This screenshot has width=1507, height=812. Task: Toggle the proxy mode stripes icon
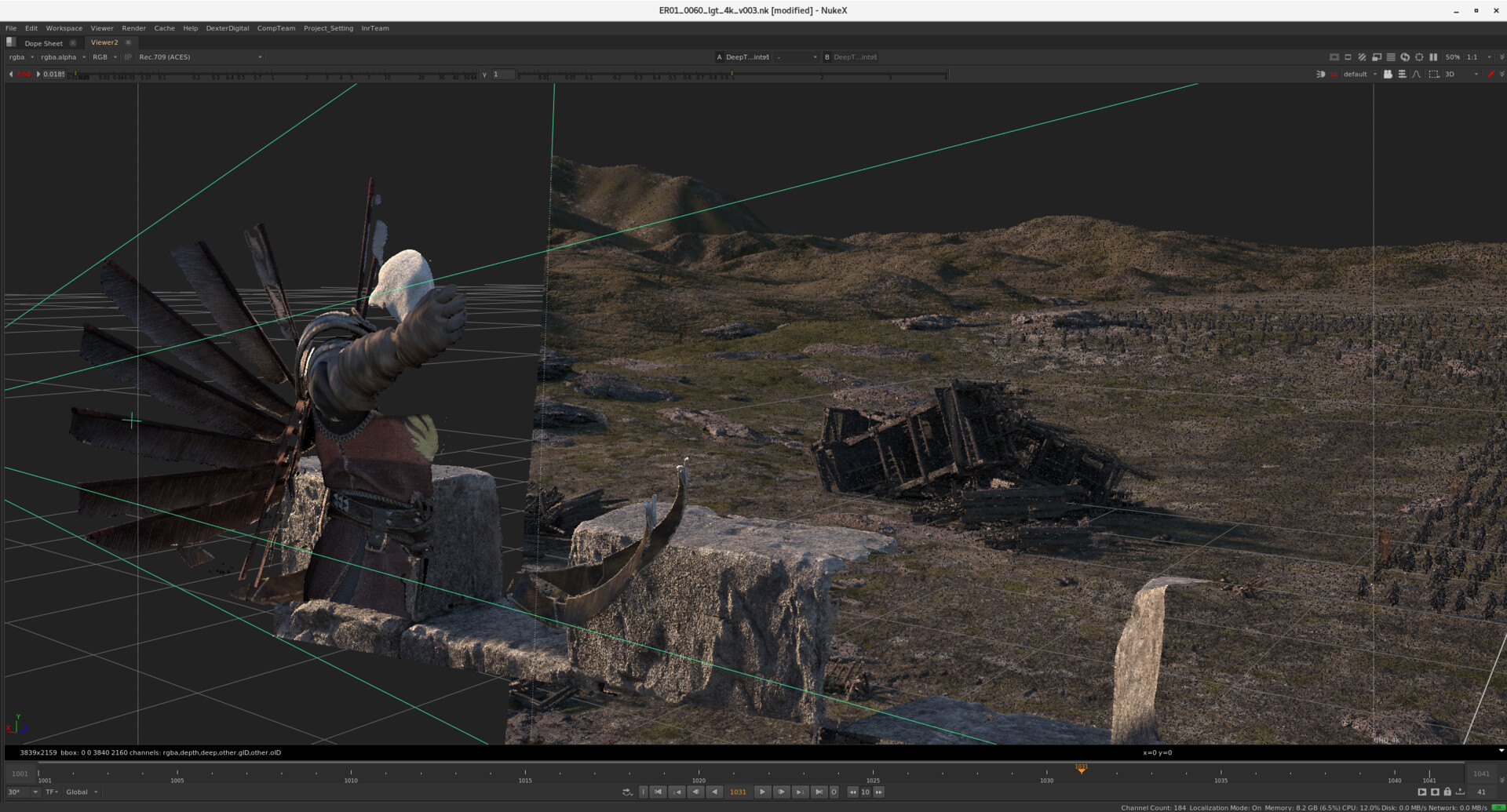(x=1362, y=57)
